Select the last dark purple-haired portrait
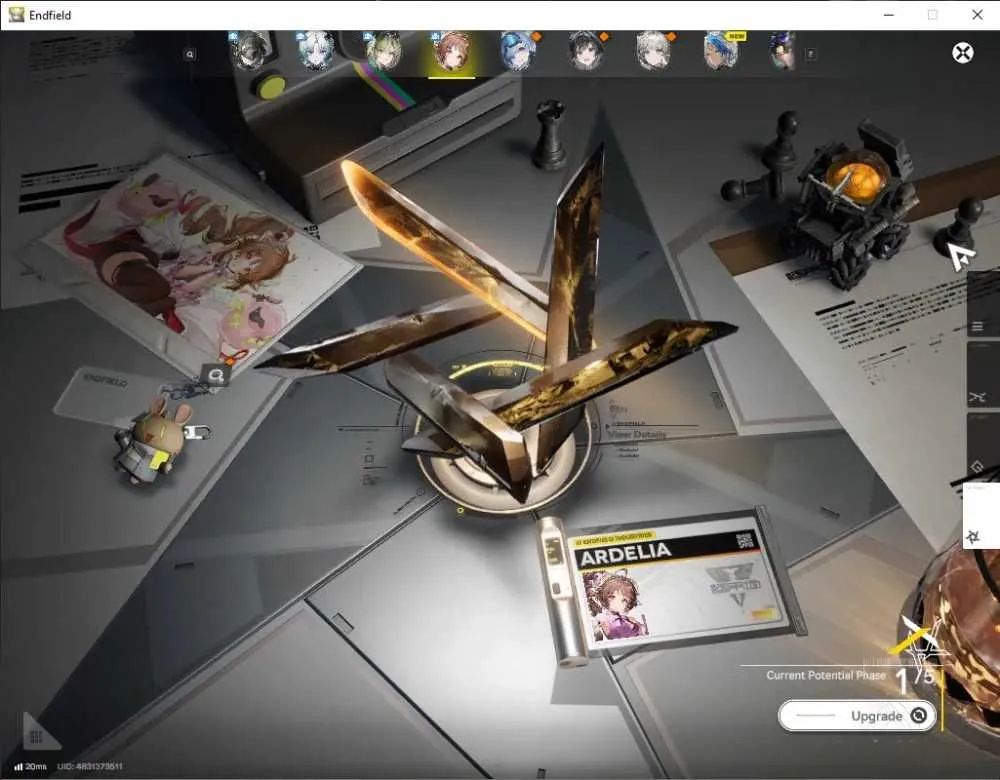 [783, 51]
